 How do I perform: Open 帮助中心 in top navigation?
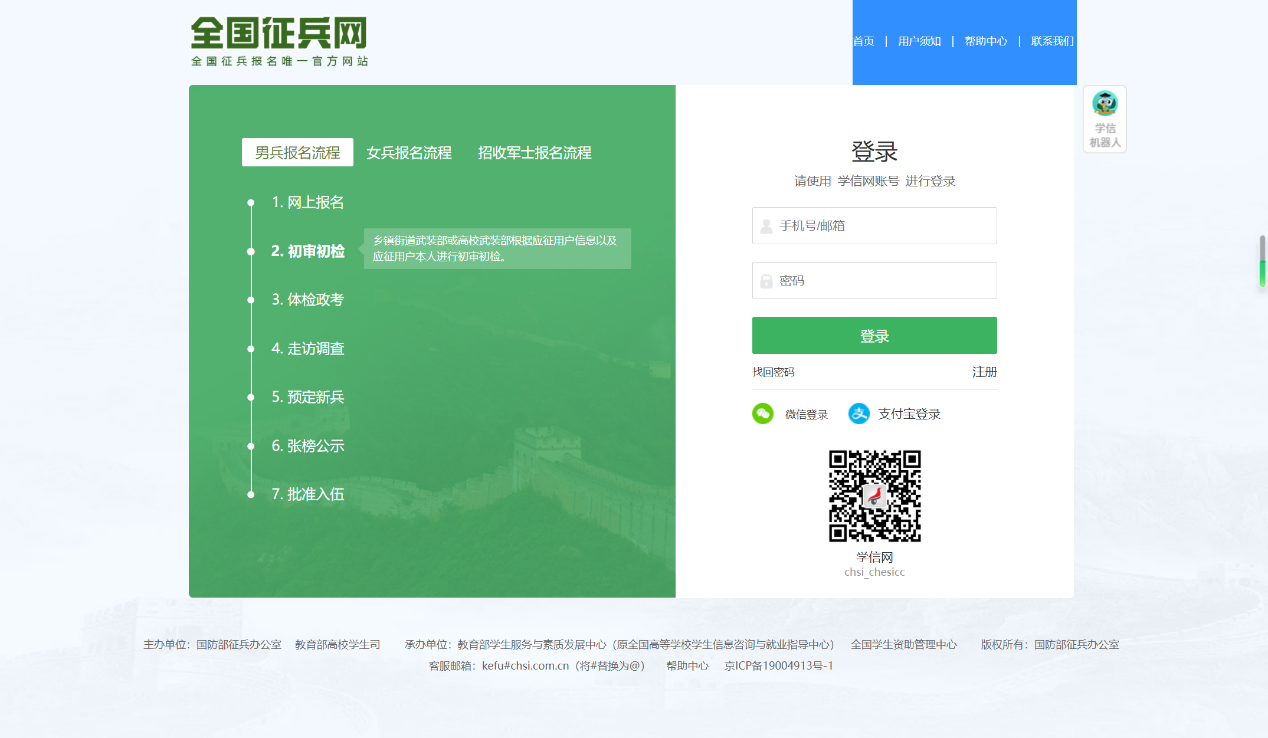(985, 41)
